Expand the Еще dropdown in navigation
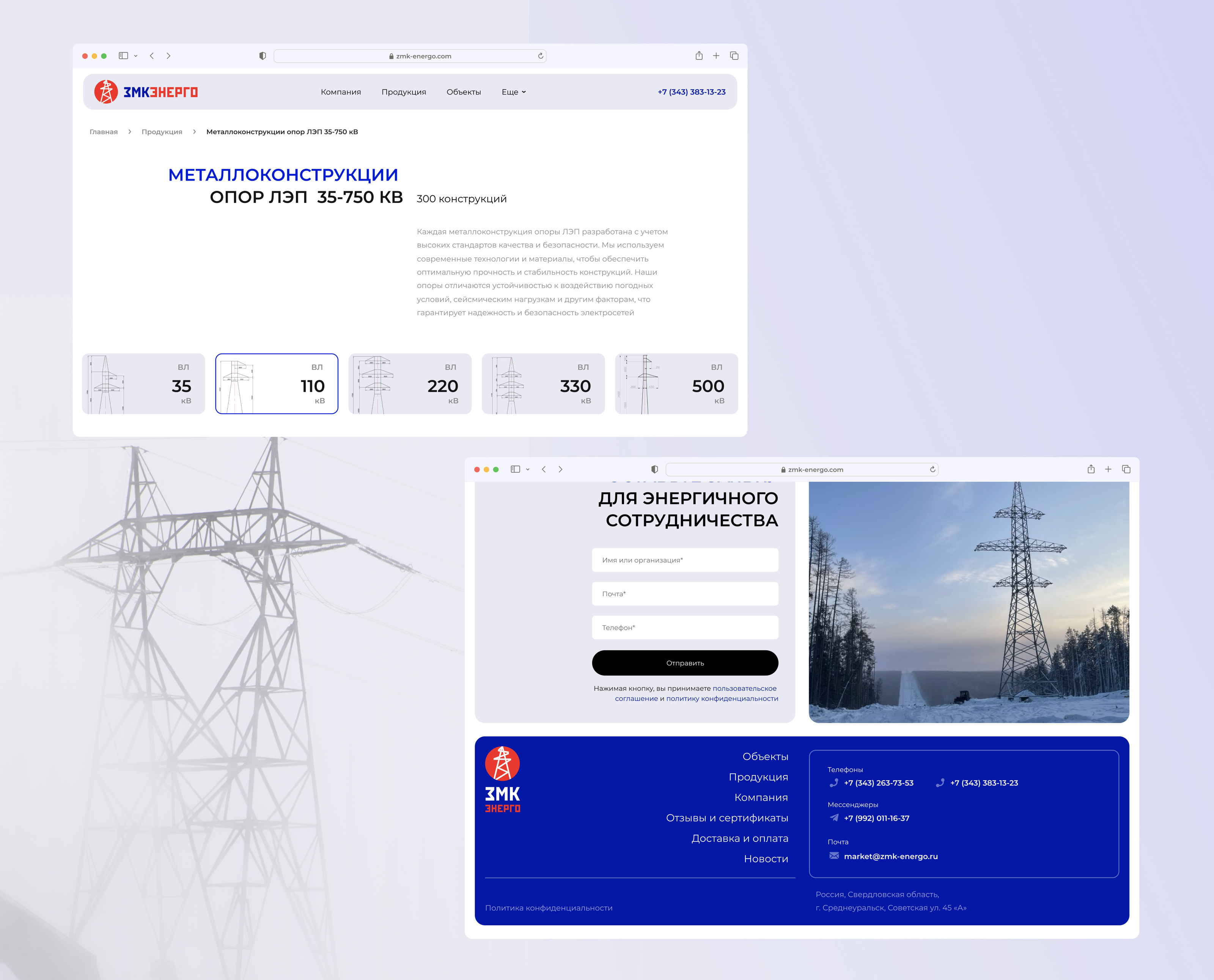 click(x=514, y=92)
